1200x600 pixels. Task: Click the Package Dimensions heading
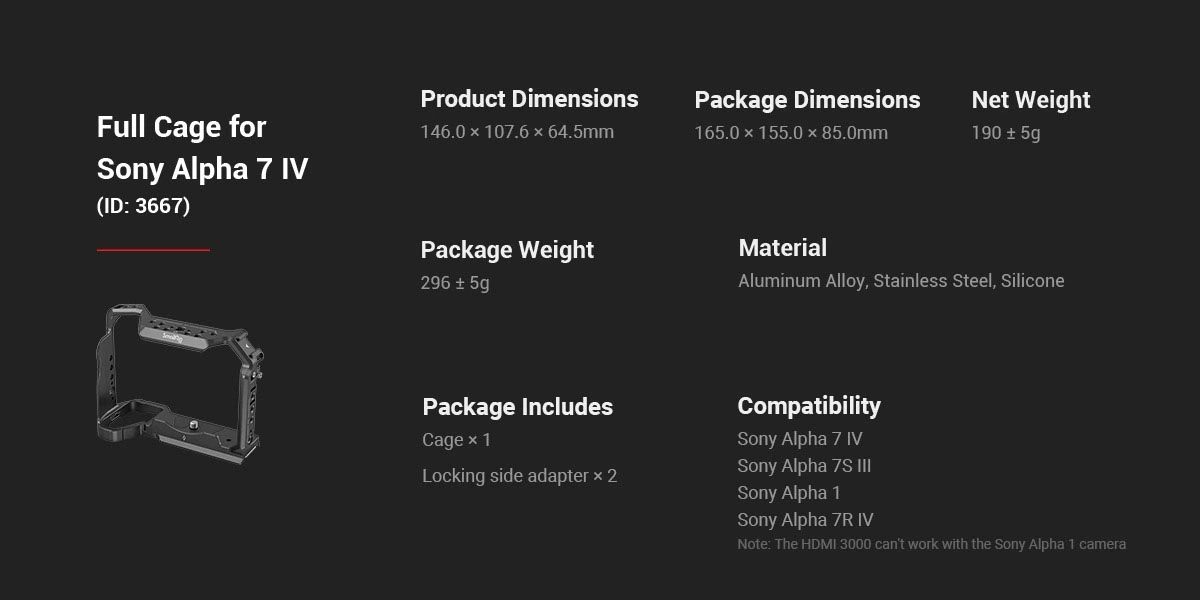click(807, 100)
